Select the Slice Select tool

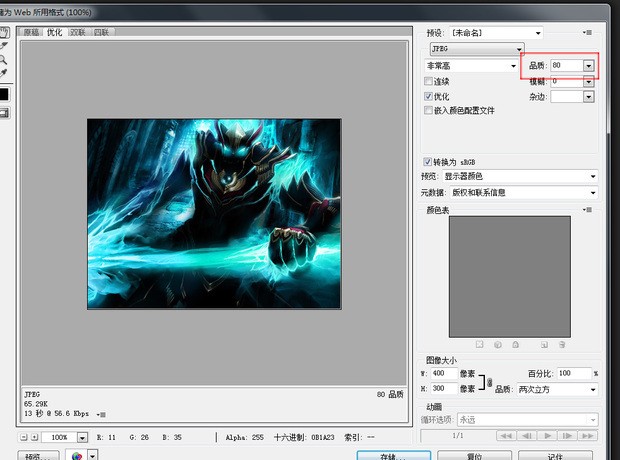coord(4,45)
